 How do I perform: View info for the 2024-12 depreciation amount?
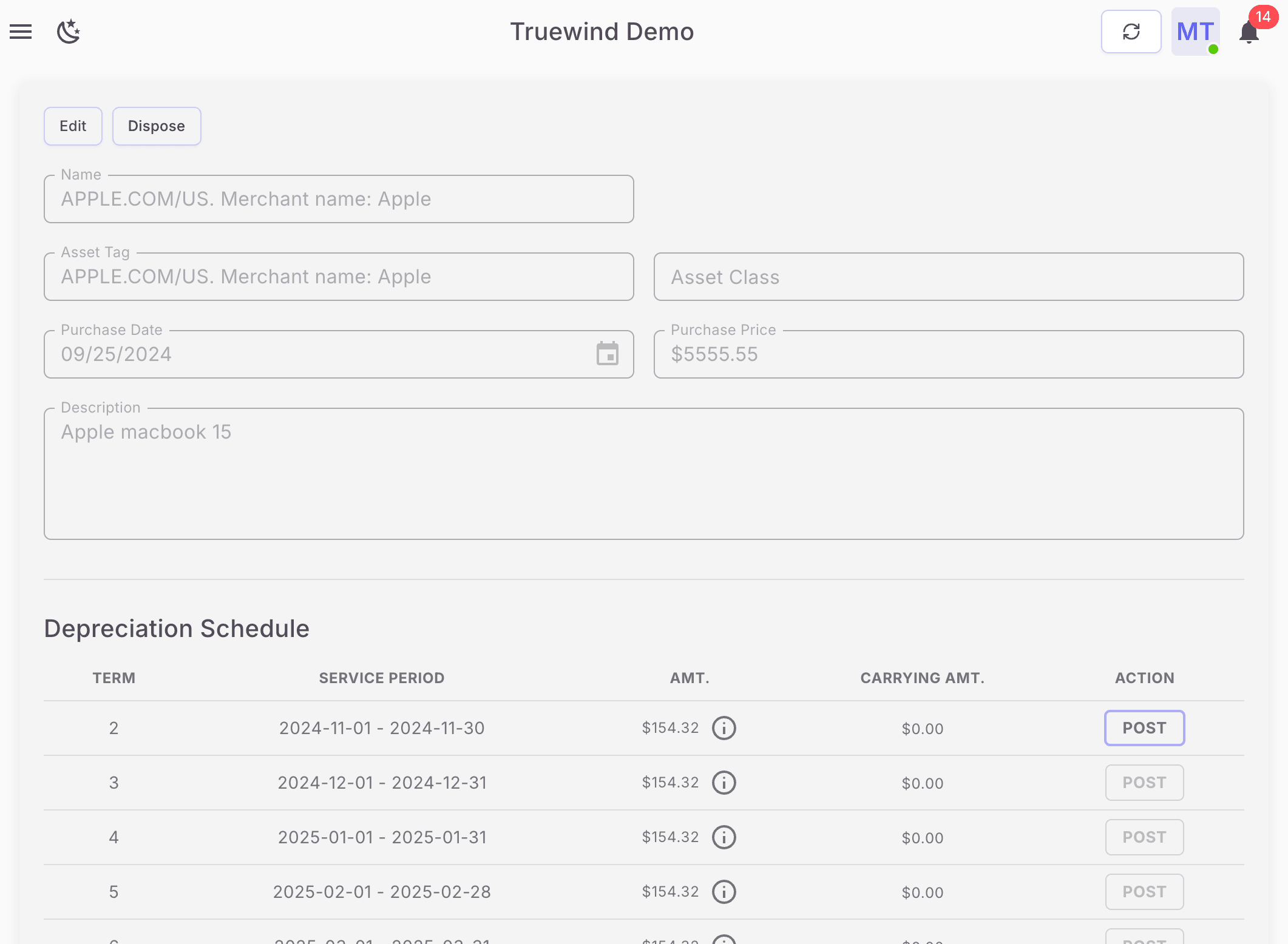click(724, 783)
